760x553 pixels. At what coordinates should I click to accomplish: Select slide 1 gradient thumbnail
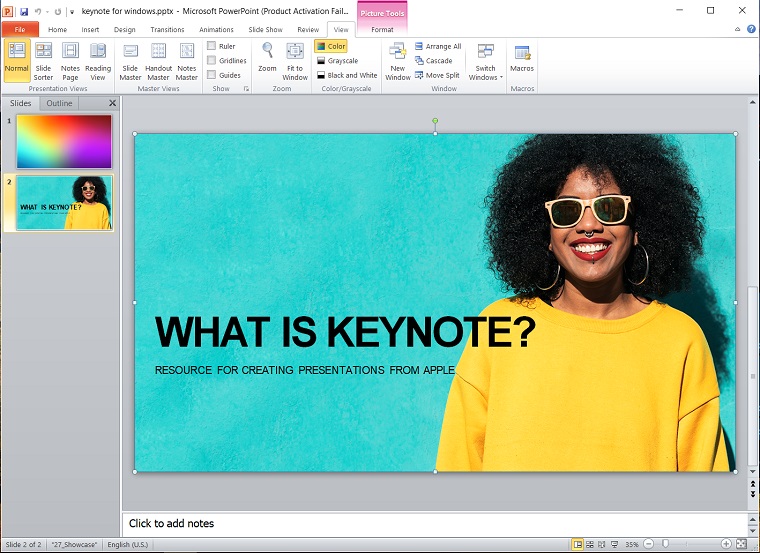pyautogui.click(x=64, y=141)
